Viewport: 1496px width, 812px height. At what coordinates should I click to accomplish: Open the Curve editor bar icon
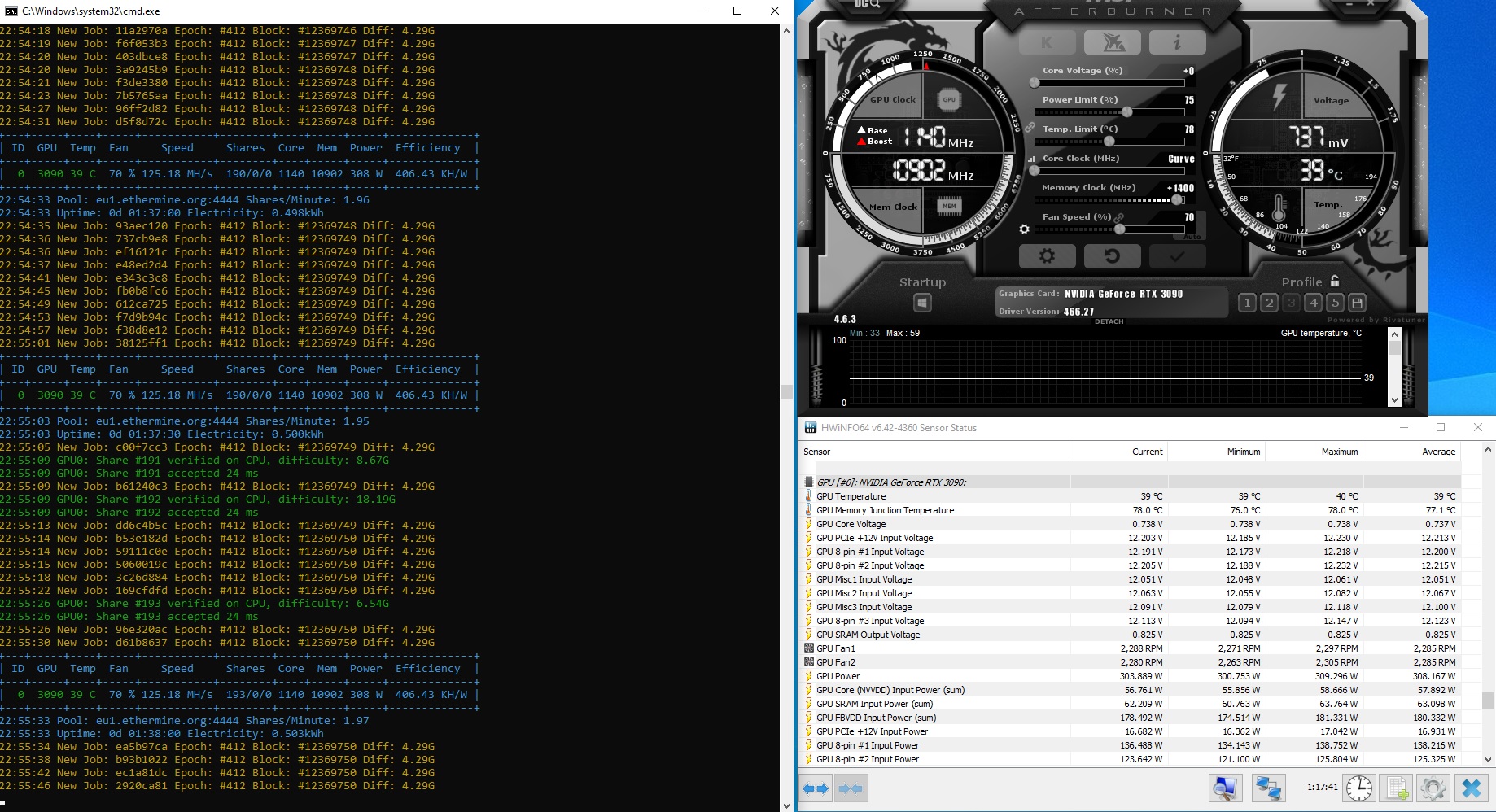coord(1032,159)
